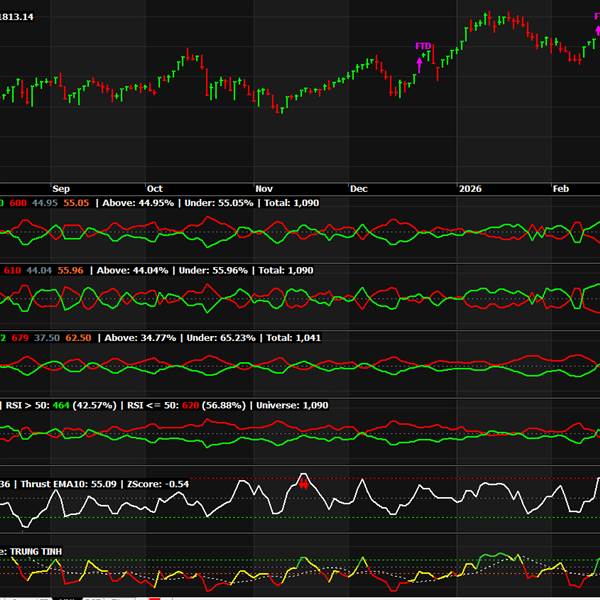Click the Dec label on time axis
Viewport: 600px width, 600px height.
click(x=359, y=189)
